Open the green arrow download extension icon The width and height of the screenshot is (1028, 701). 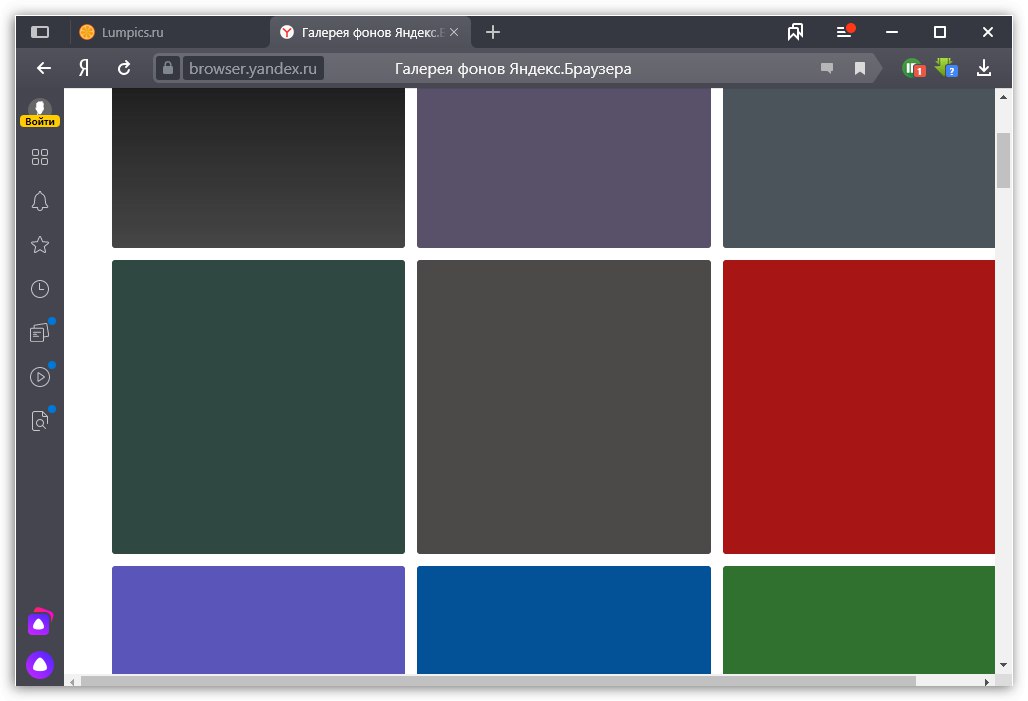tap(946, 68)
